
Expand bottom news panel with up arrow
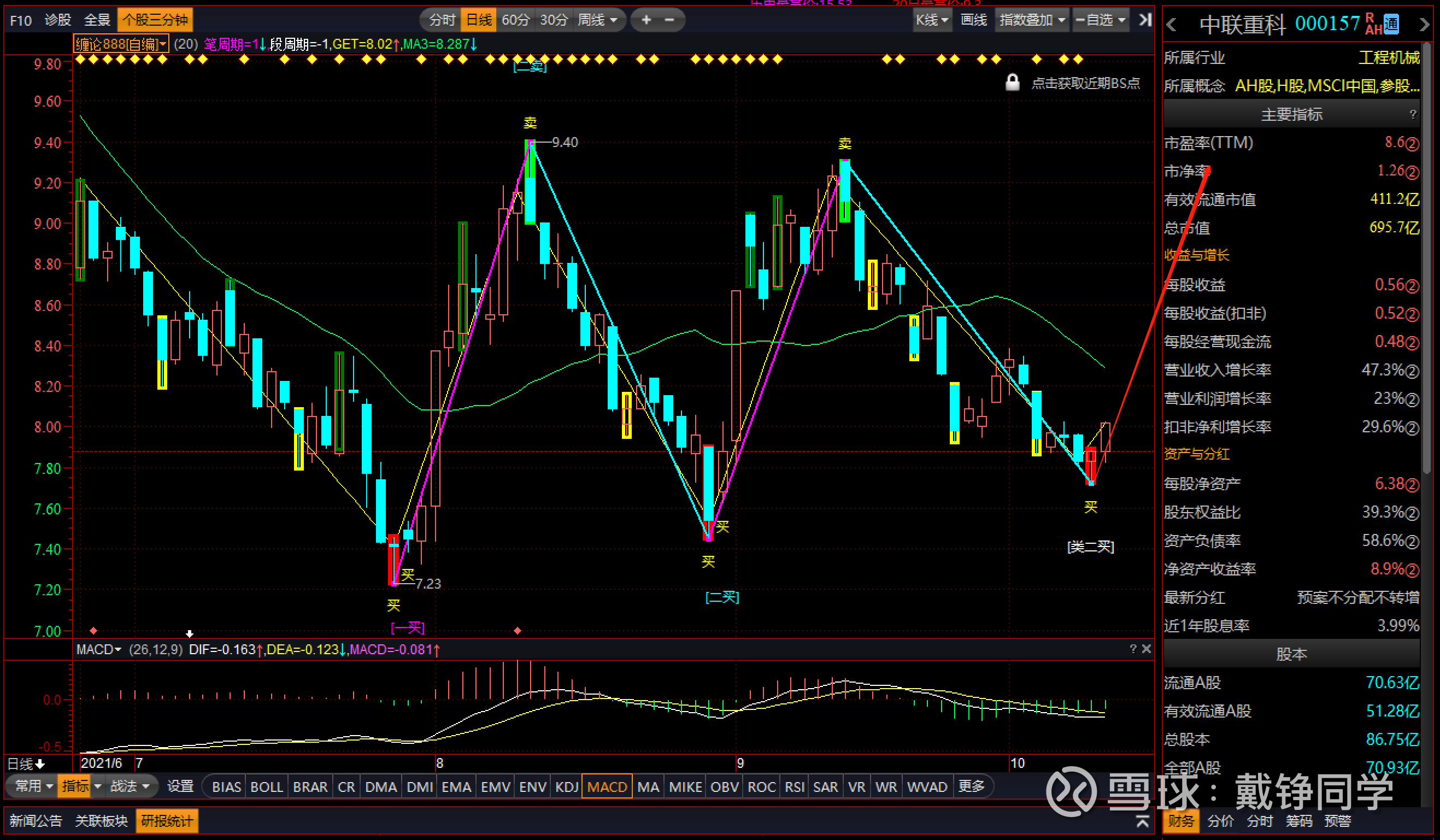point(1142,821)
